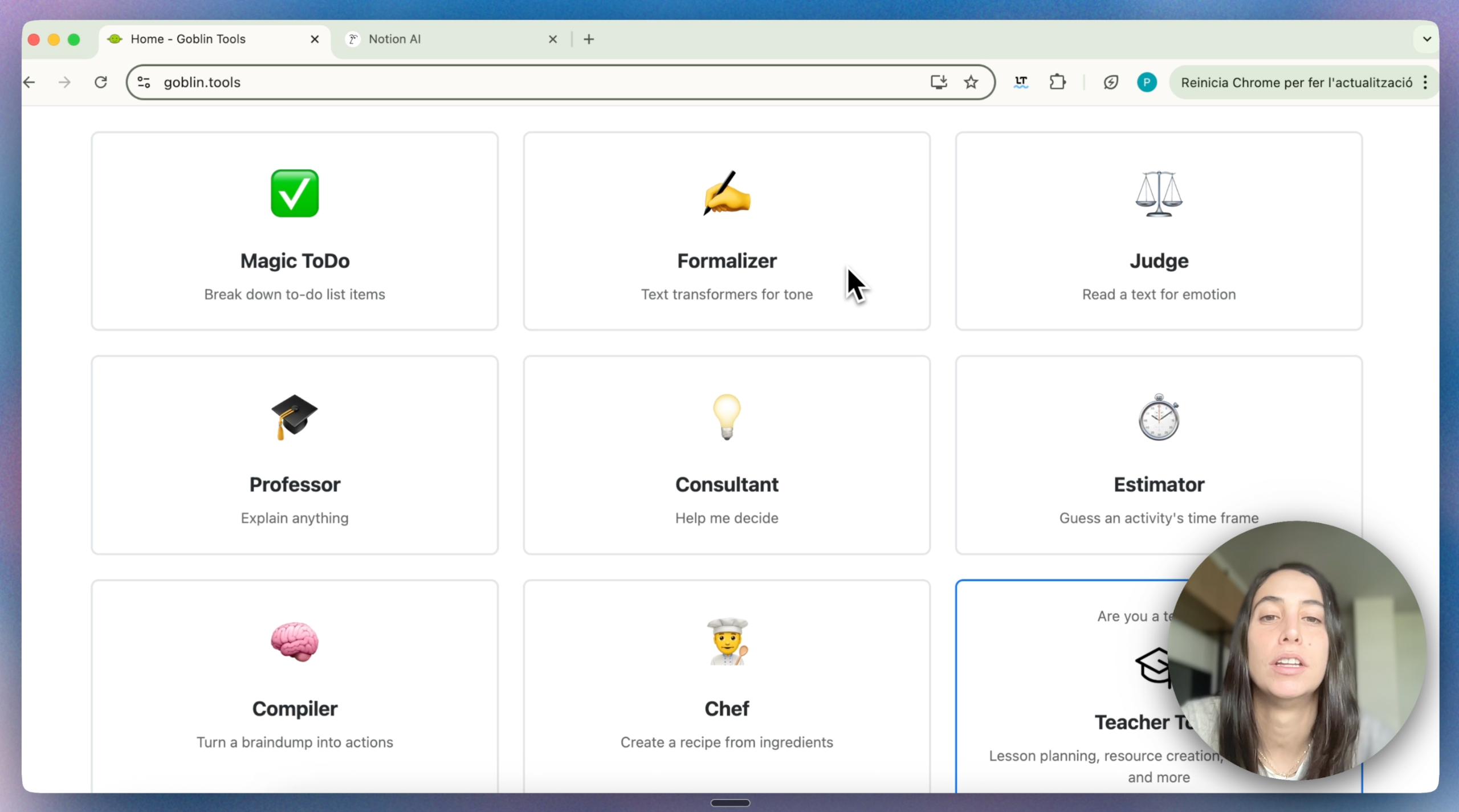
Task: Select the Estimator stopwatch icon
Action: [1159, 417]
